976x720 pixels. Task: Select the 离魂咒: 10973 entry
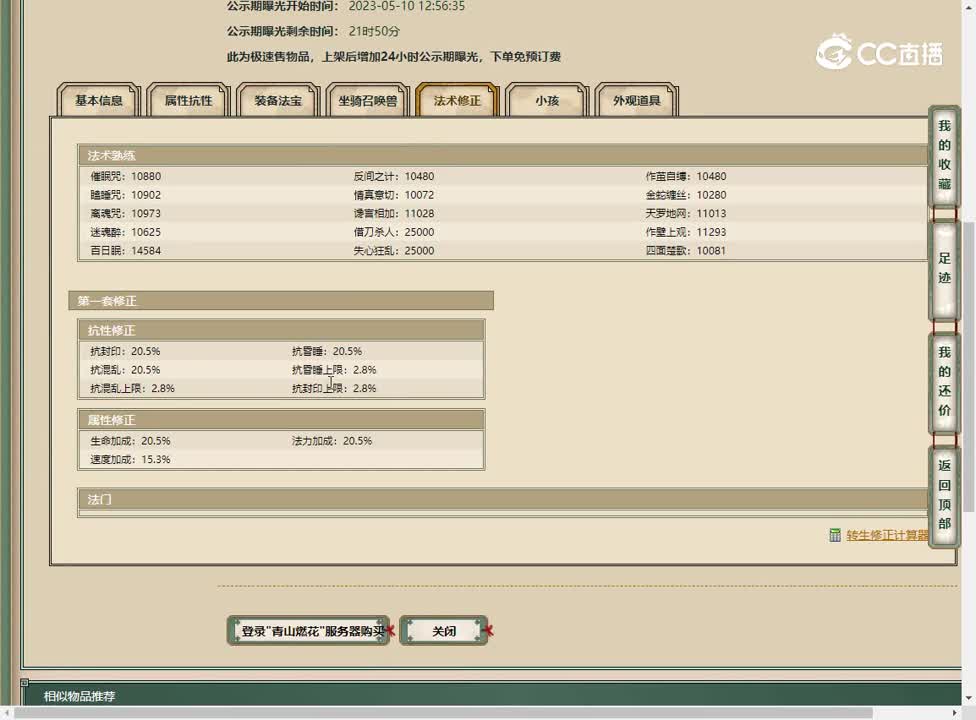click(x=126, y=213)
